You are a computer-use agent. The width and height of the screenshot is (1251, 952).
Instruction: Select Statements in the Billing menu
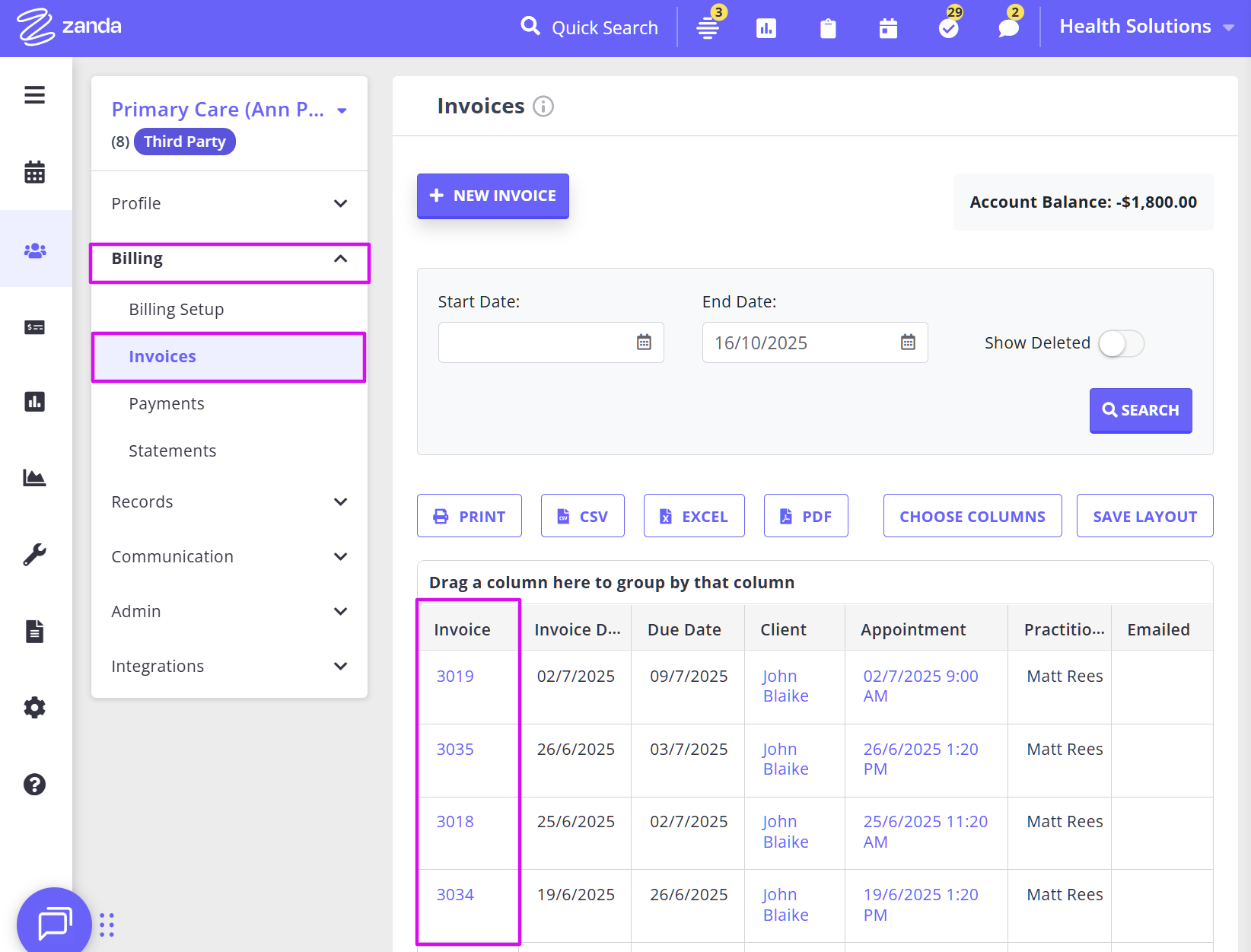point(173,451)
